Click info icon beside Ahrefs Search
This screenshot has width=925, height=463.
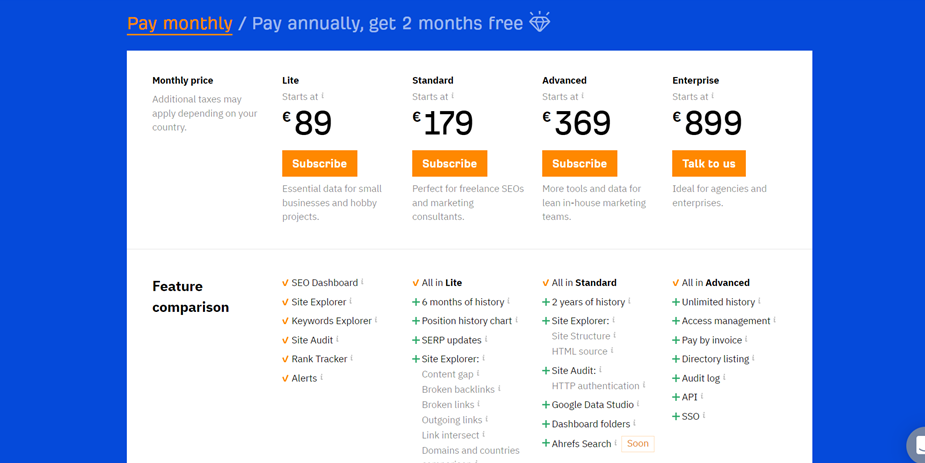(x=615, y=443)
